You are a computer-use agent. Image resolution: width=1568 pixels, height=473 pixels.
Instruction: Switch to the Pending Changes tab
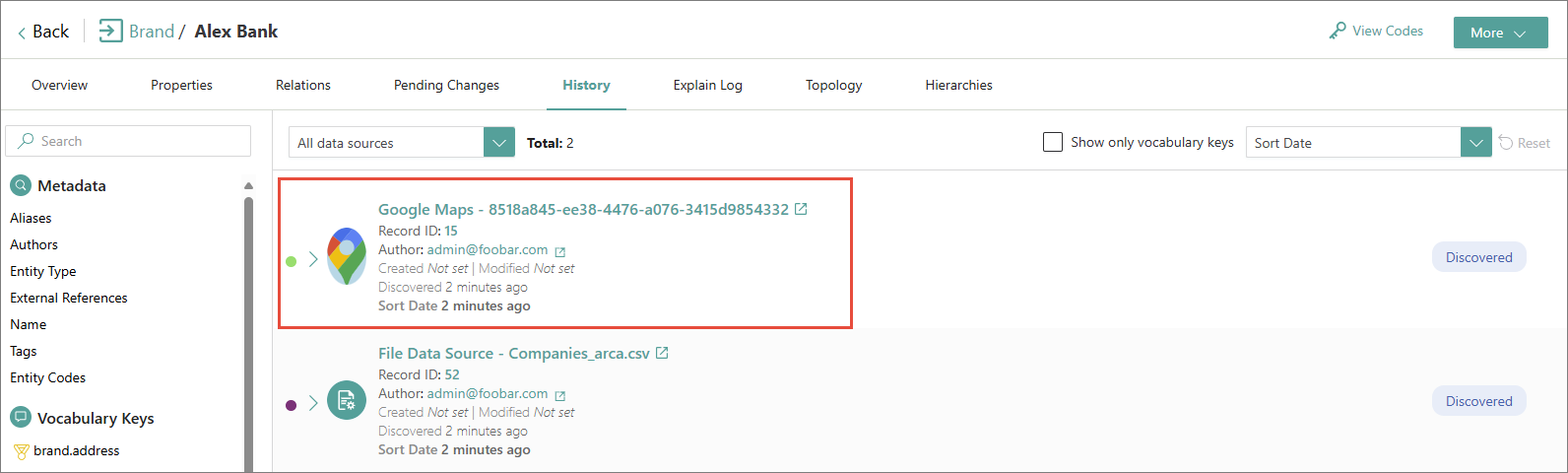446,85
